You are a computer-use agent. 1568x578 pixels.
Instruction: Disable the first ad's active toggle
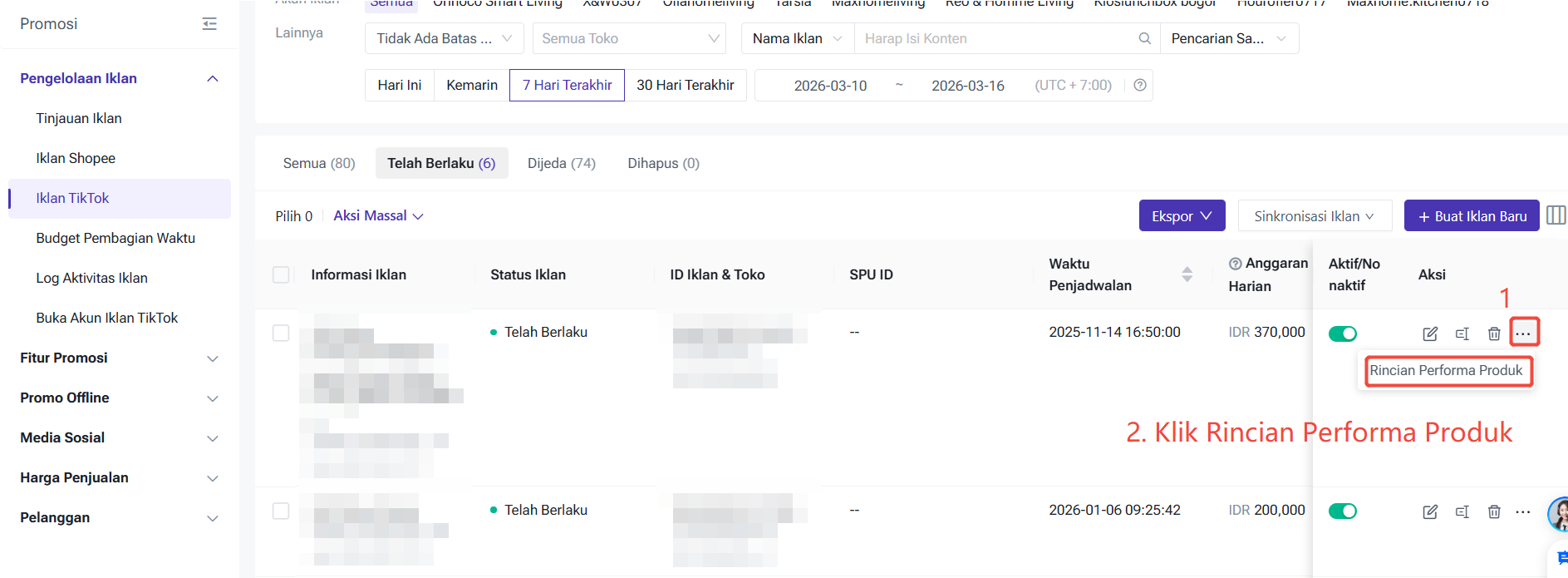pyautogui.click(x=1342, y=333)
